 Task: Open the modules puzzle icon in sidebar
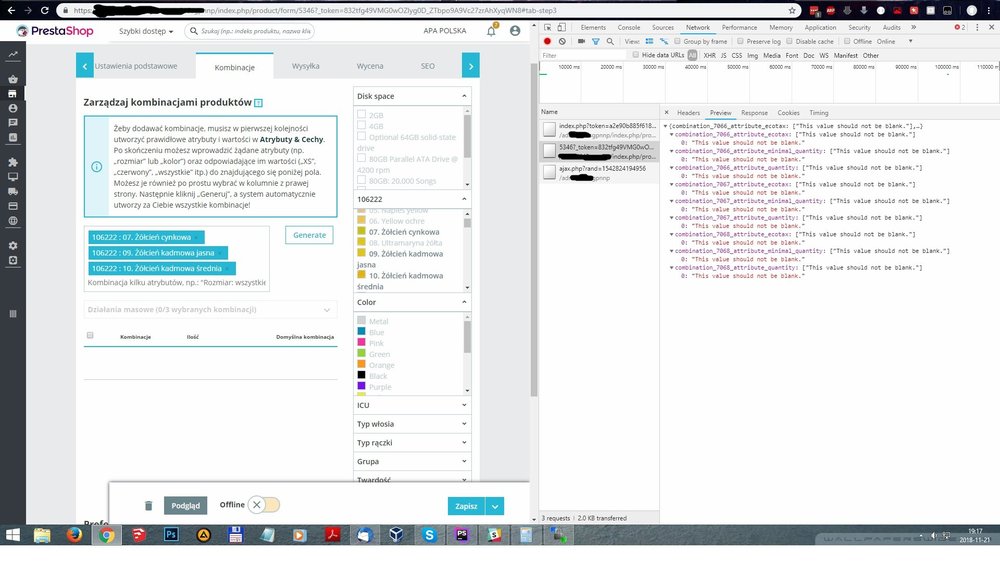tap(13, 162)
